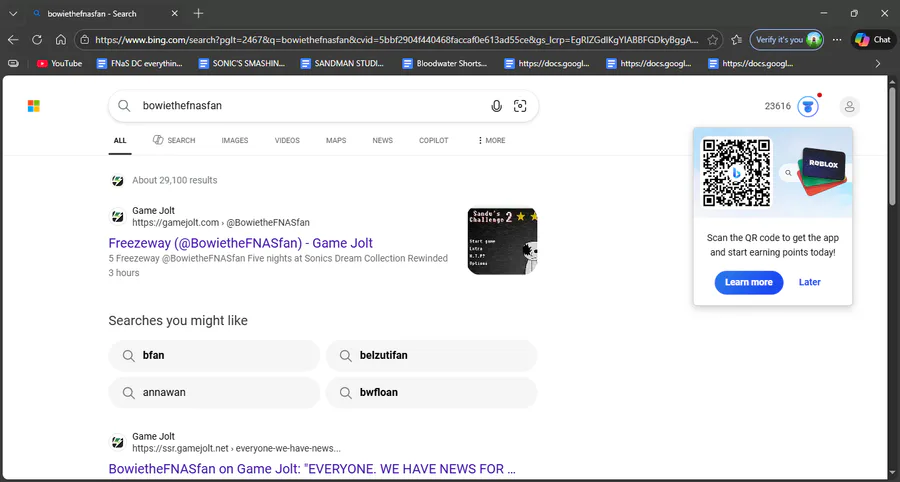Open the Bing account sign-in icon
The image size is (900, 482).
[x=849, y=106]
